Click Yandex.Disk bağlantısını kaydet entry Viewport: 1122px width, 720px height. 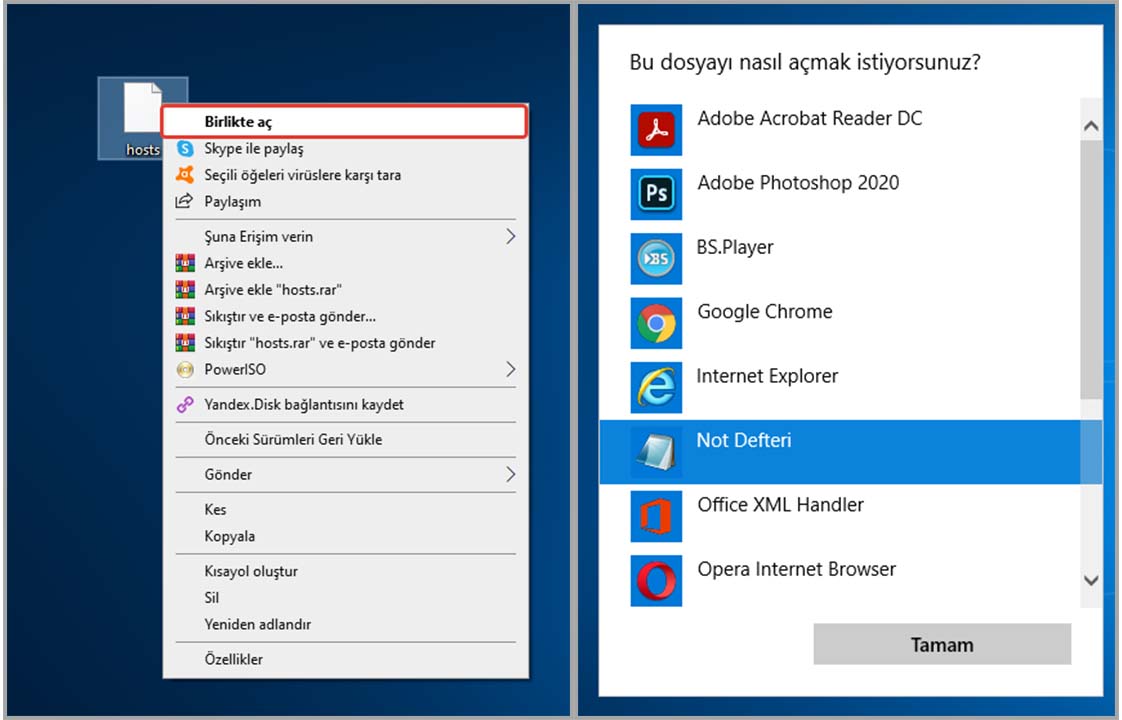[x=304, y=405]
